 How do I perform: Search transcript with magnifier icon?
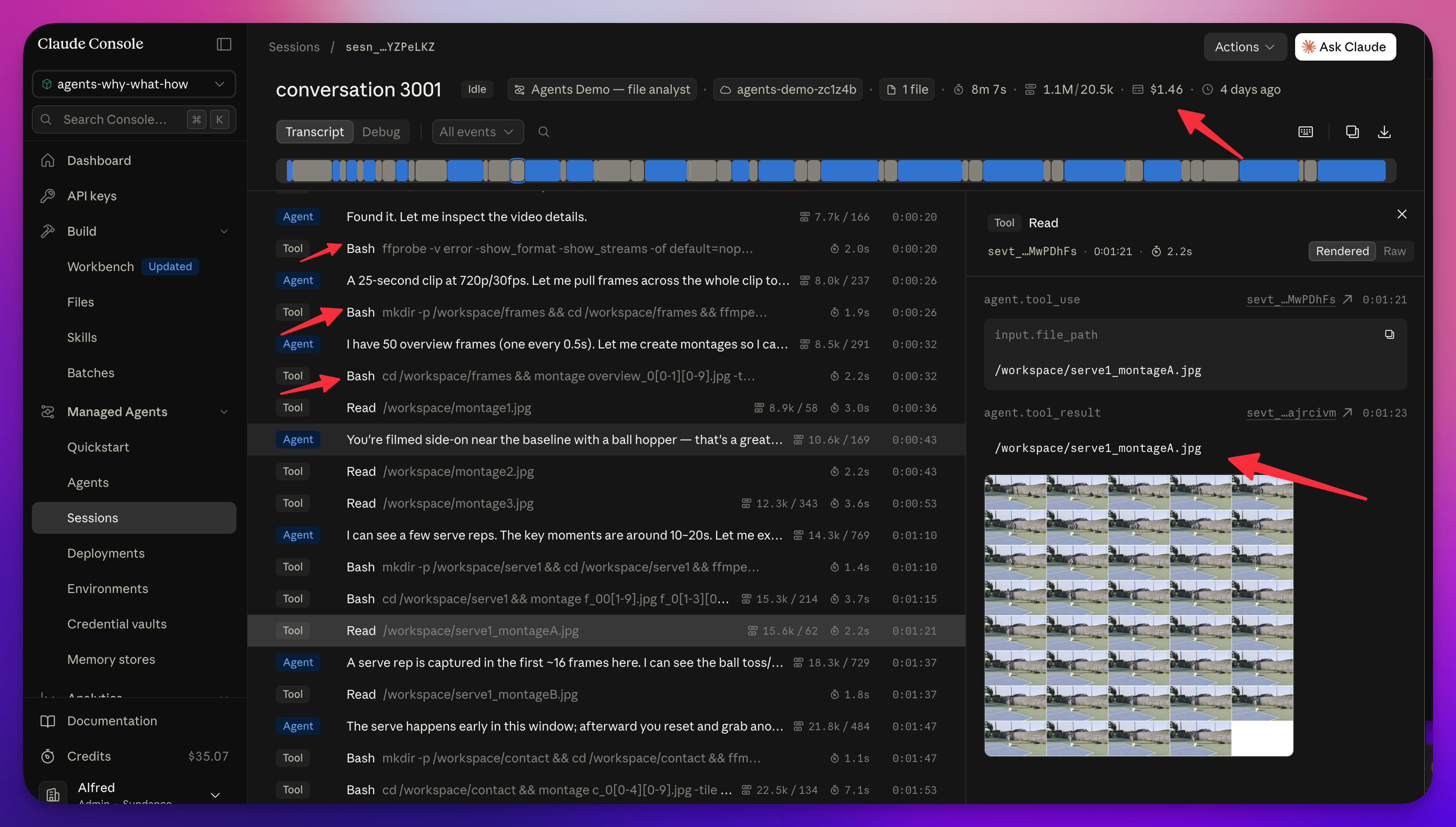click(543, 132)
